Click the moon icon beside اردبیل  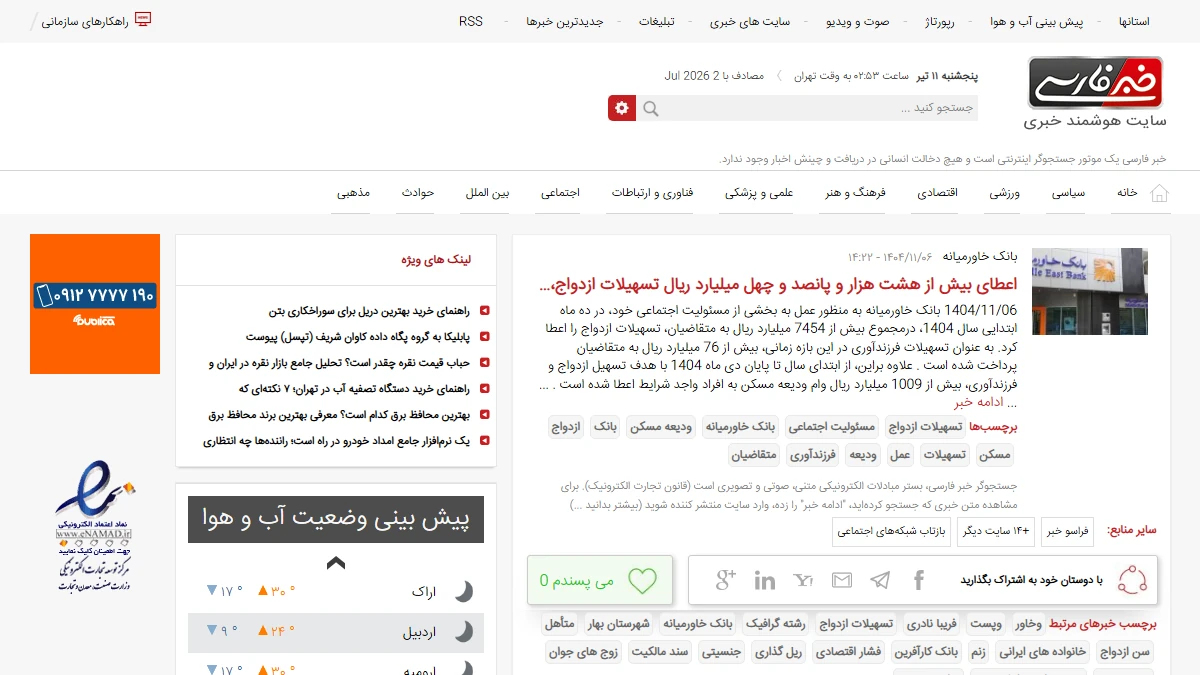tap(464, 631)
